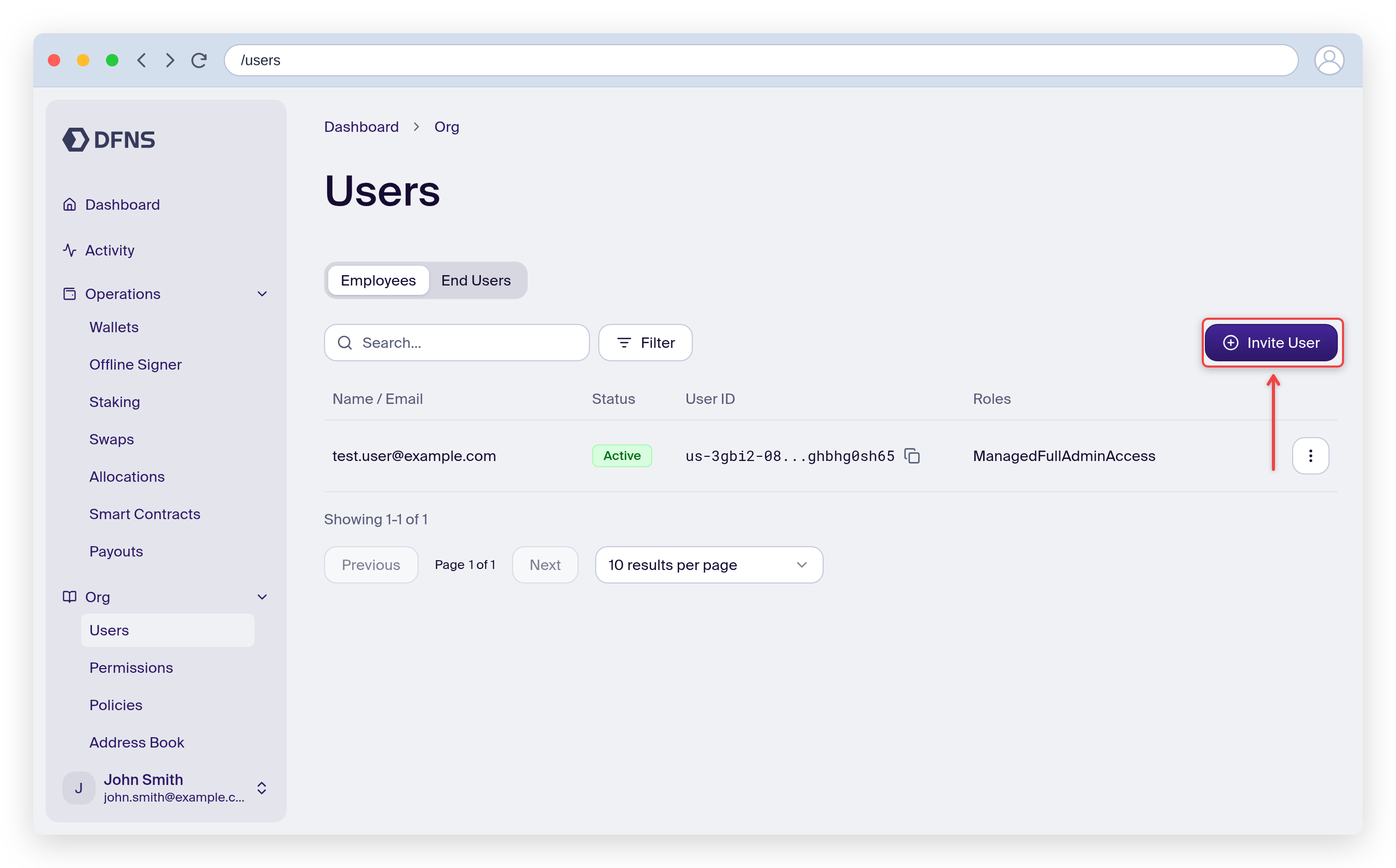Viewport: 1396px width, 868px height.
Task: Open Payouts in the sidebar
Action: pos(116,551)
